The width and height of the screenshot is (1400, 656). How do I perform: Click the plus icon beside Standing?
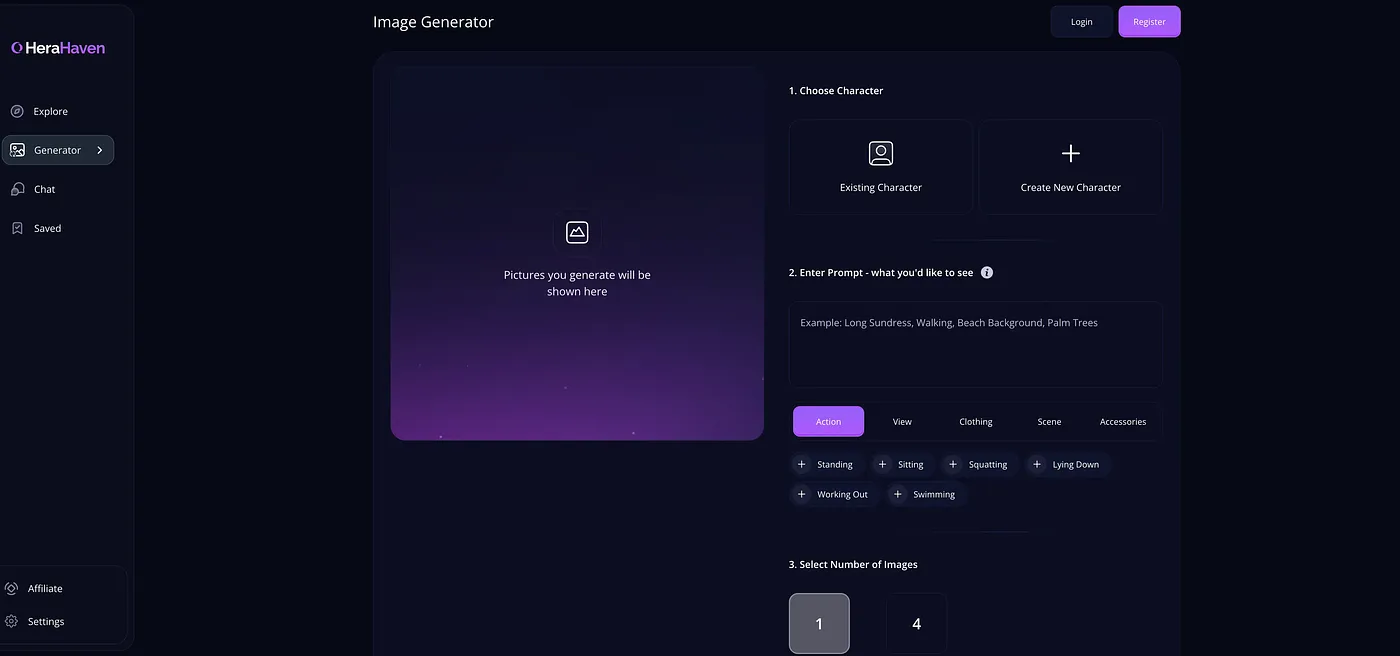coord(801,464)
